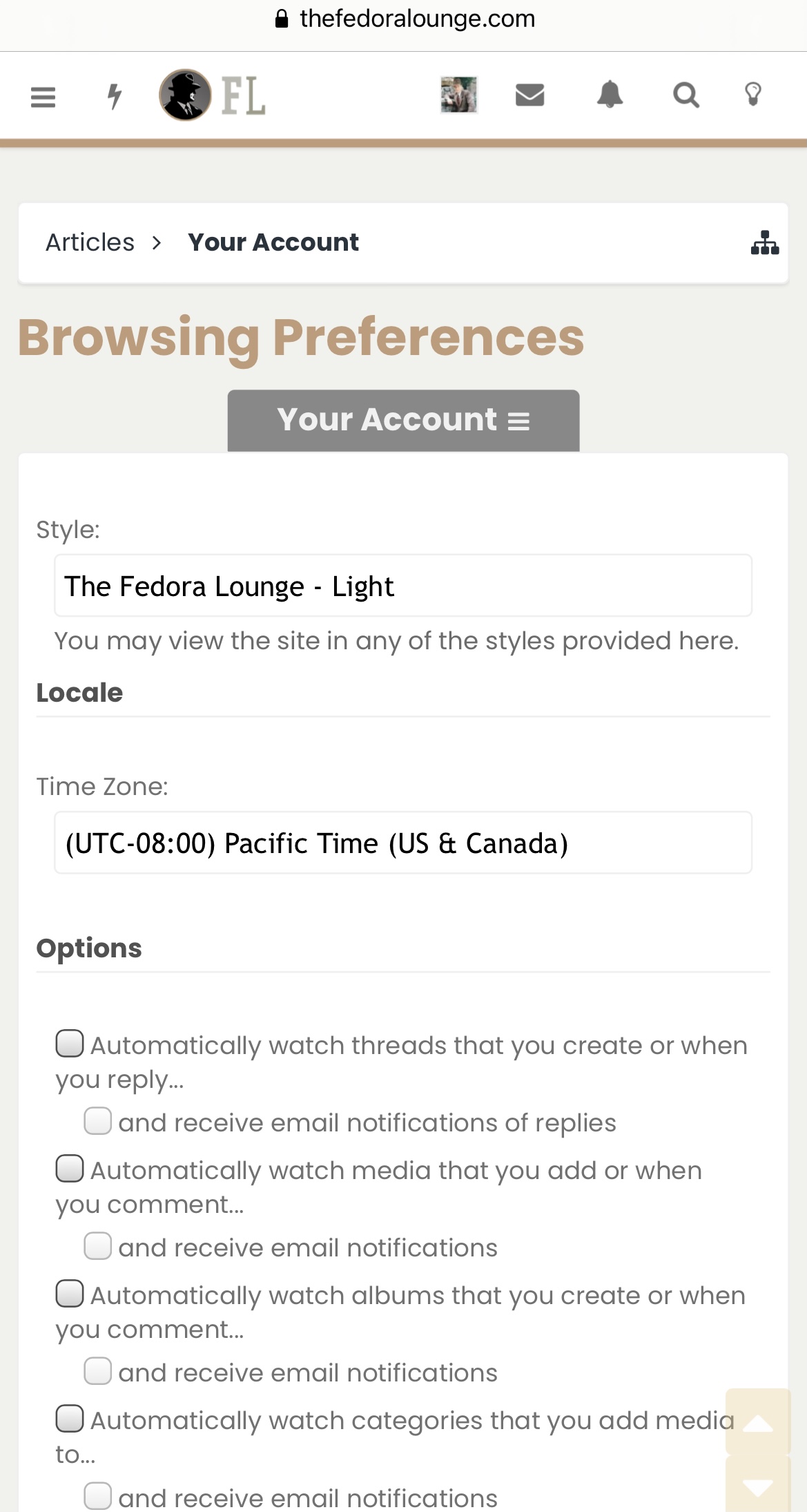Open search with the magnifier icon

686,95
